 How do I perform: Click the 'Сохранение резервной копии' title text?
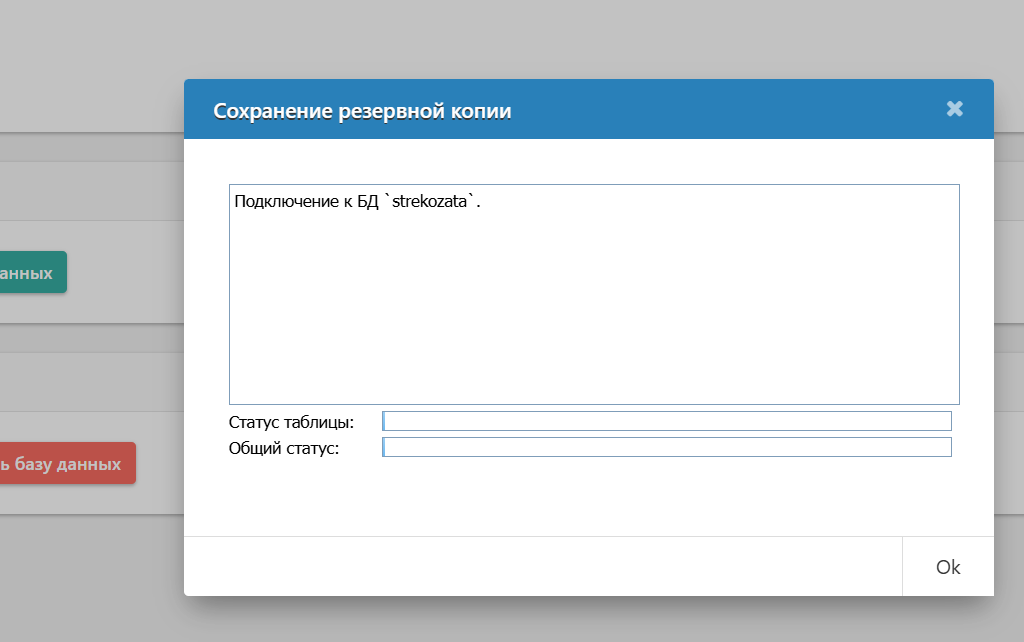pyautogui.click(x=362, y=111)
